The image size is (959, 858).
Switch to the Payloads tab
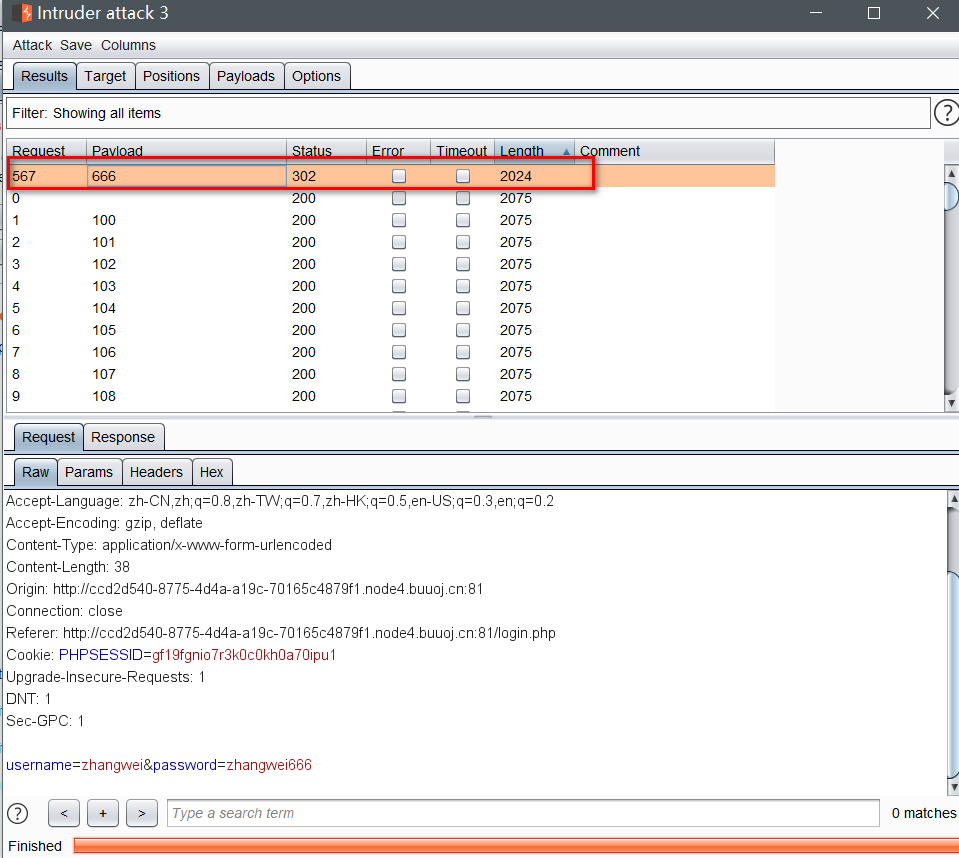click(x=246, y=76)
